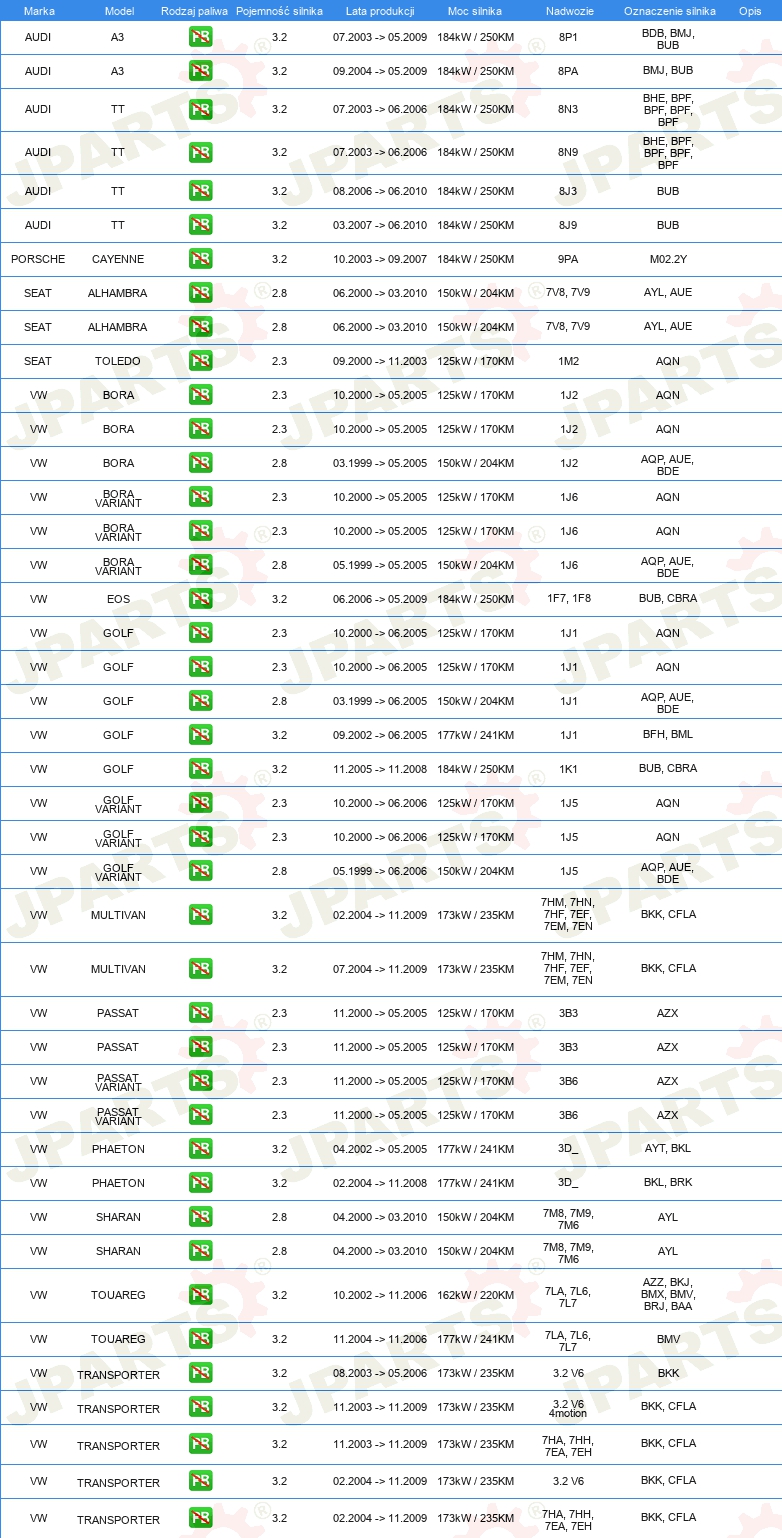The width and height of the screenshot is (782, 1538).
Task: Click the 8J3 body code
Action: point(568,191)
